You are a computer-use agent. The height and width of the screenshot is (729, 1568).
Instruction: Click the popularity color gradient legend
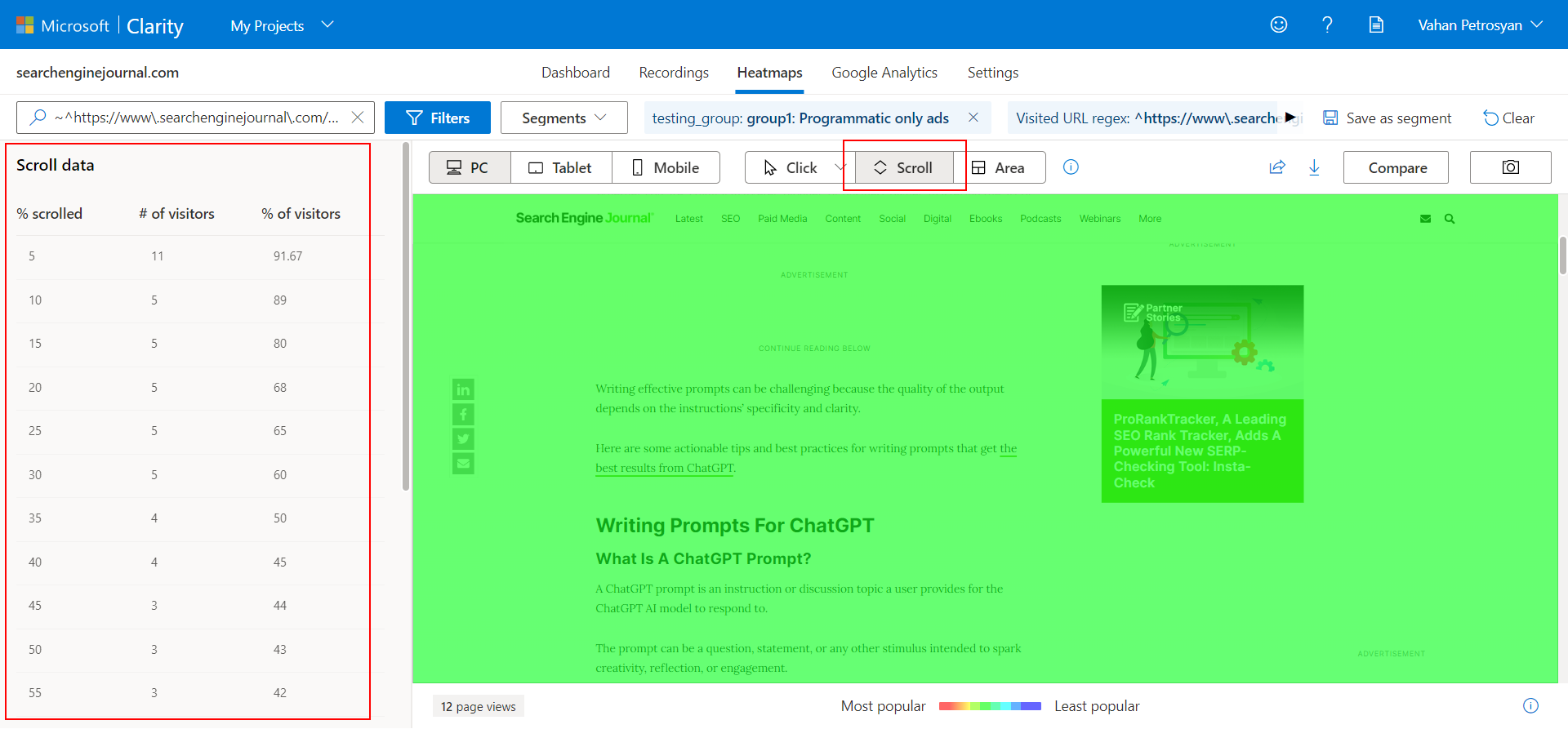[x=990, y=706]
